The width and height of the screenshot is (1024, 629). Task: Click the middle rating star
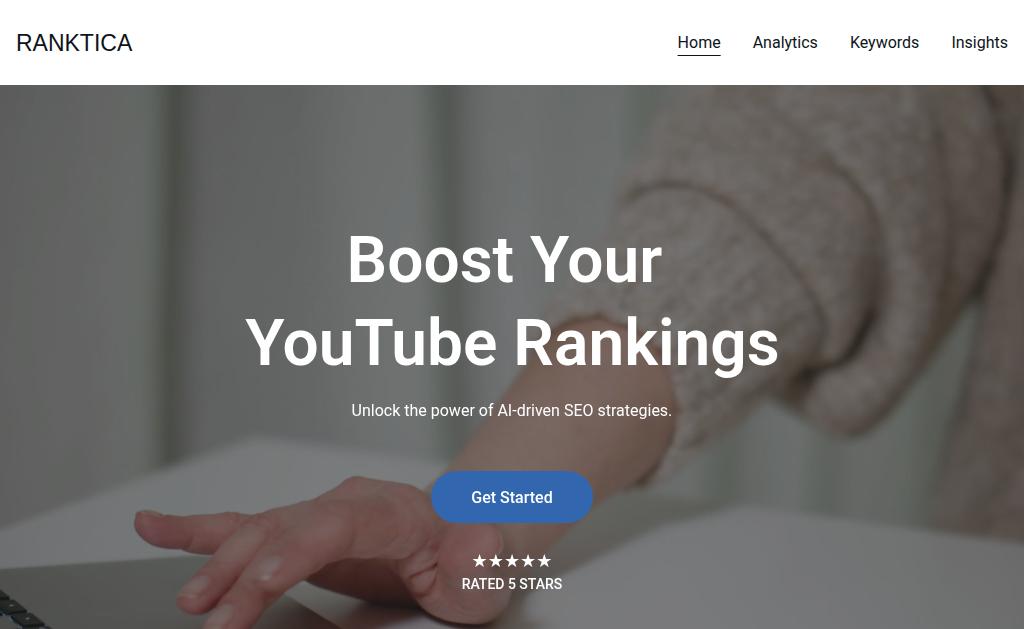(512, 560)
